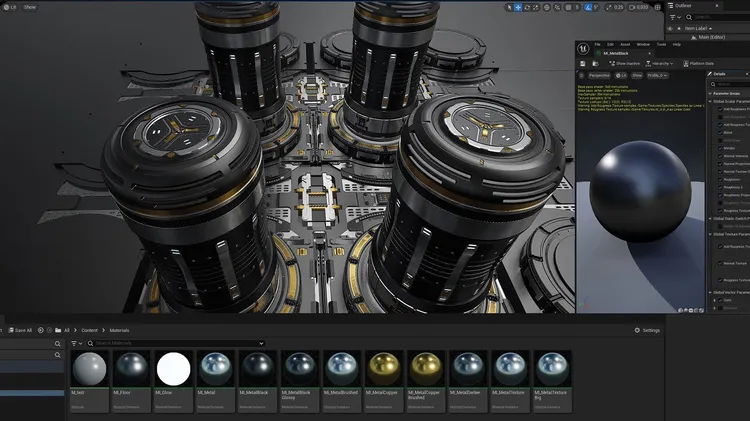The width and height of the screenshot is (750, 421).
Task: Open the main viewport Lit view mode
Action: [10, 7]
